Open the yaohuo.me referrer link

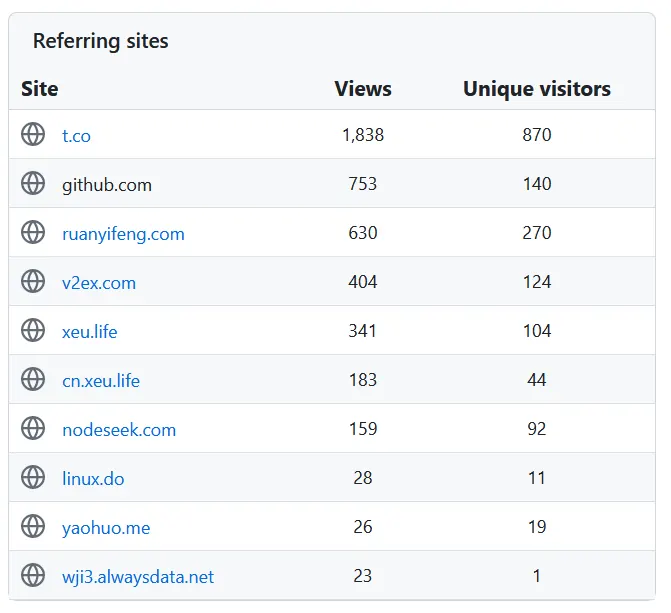(x=106, y=528)
